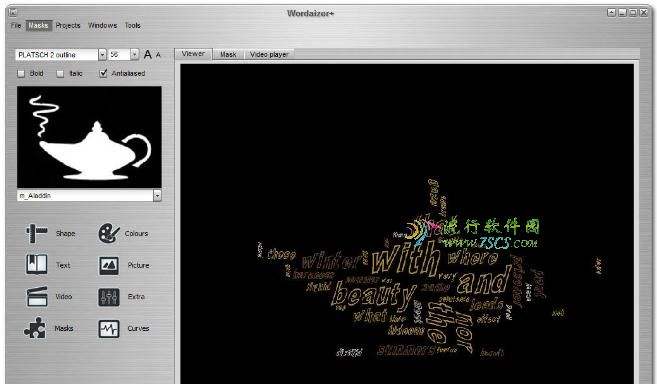657x384 pixels.
Task: Click the word cloud viewer canvas
Action: point(407,223)
